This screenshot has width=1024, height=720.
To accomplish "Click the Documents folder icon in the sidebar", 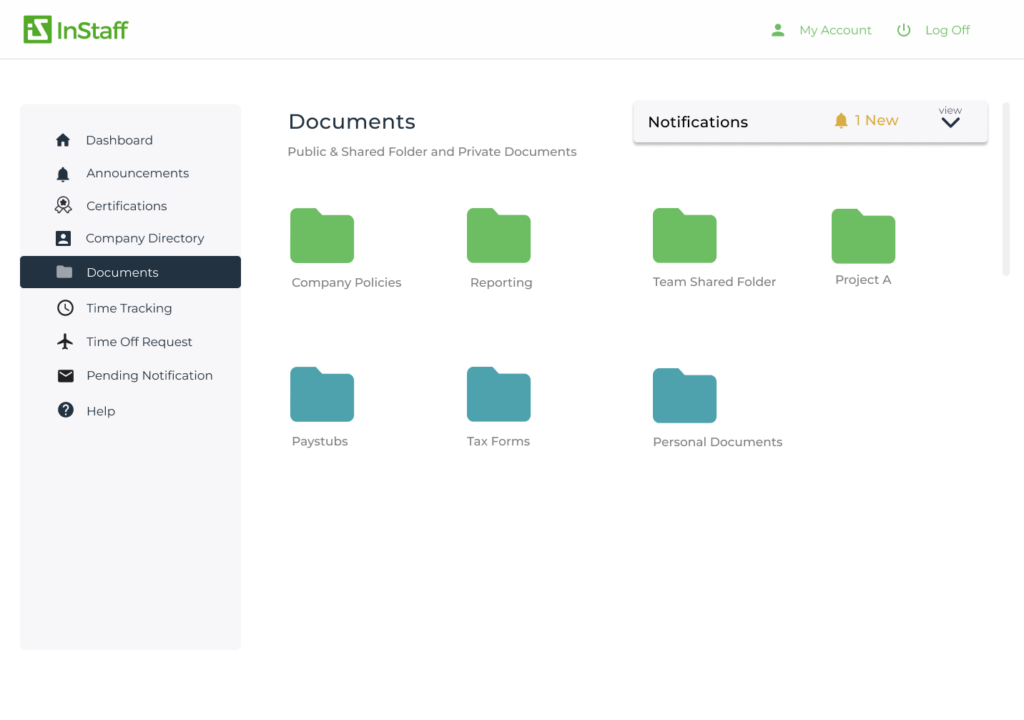I will click(x=64, y=272).
